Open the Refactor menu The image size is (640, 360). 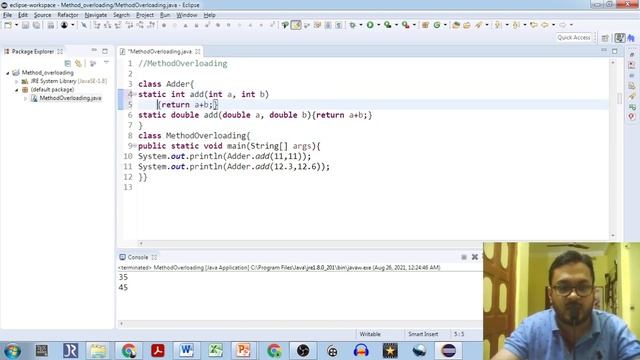click(x=68, y=15)
